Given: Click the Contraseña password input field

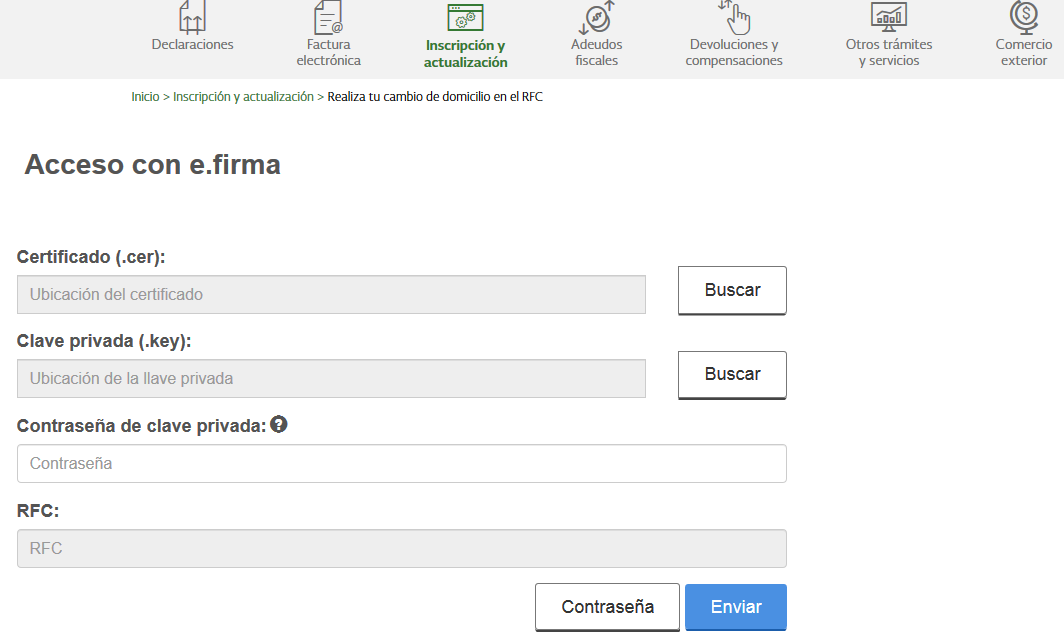Looking at the screenshot, I should tap(402, 464).
